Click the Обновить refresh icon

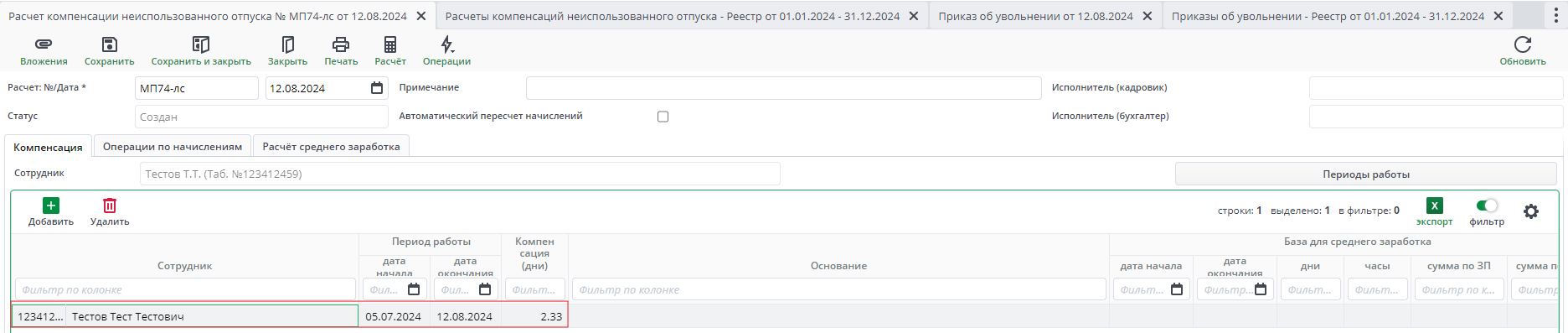[x=1523, y=44]
